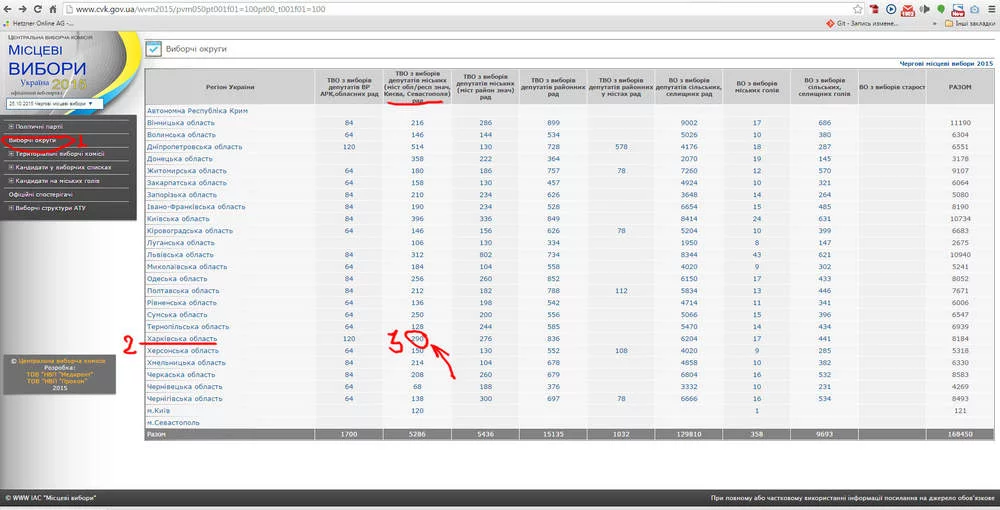The width and height of the screenshot is (1000, 510).
Task: Open the Харківська область region link
Action: [182, 339]
